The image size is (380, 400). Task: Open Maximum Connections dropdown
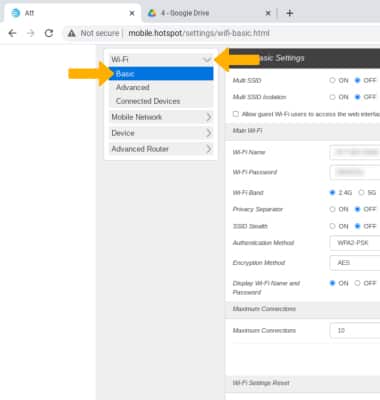[x=355, y=330]
